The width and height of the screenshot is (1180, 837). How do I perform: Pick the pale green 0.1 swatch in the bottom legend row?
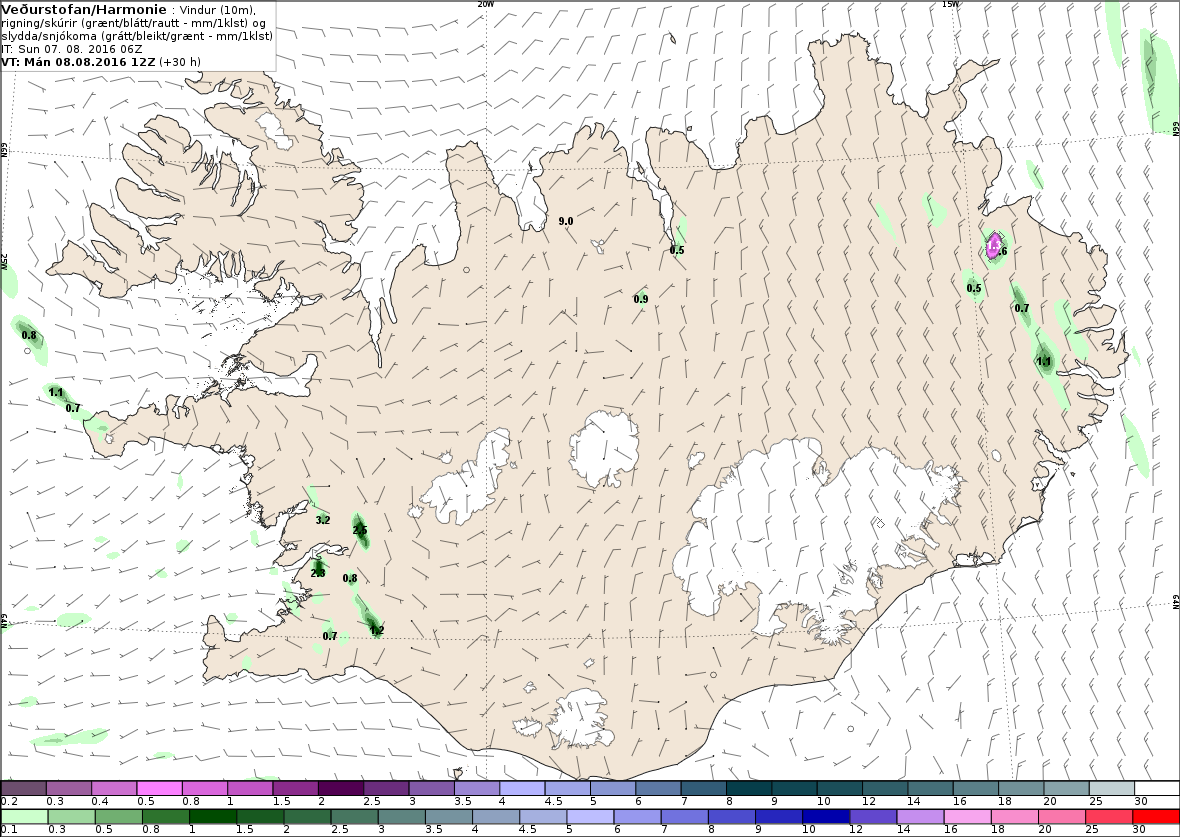click(24, 816)
